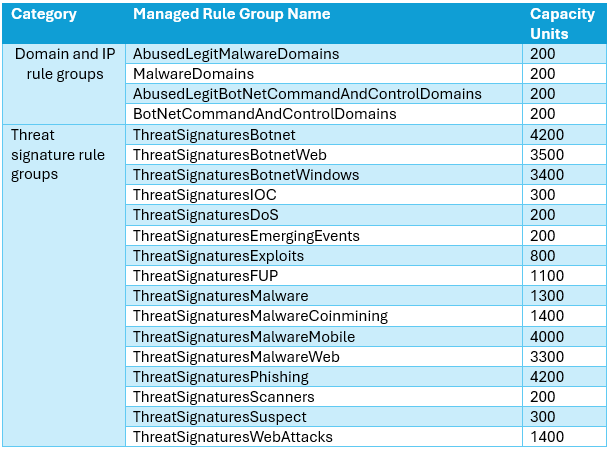This screenshot has height=450, width=609.
Task: Click the ThreatSignaturesDoS cell
Action: tap(205, 215)
